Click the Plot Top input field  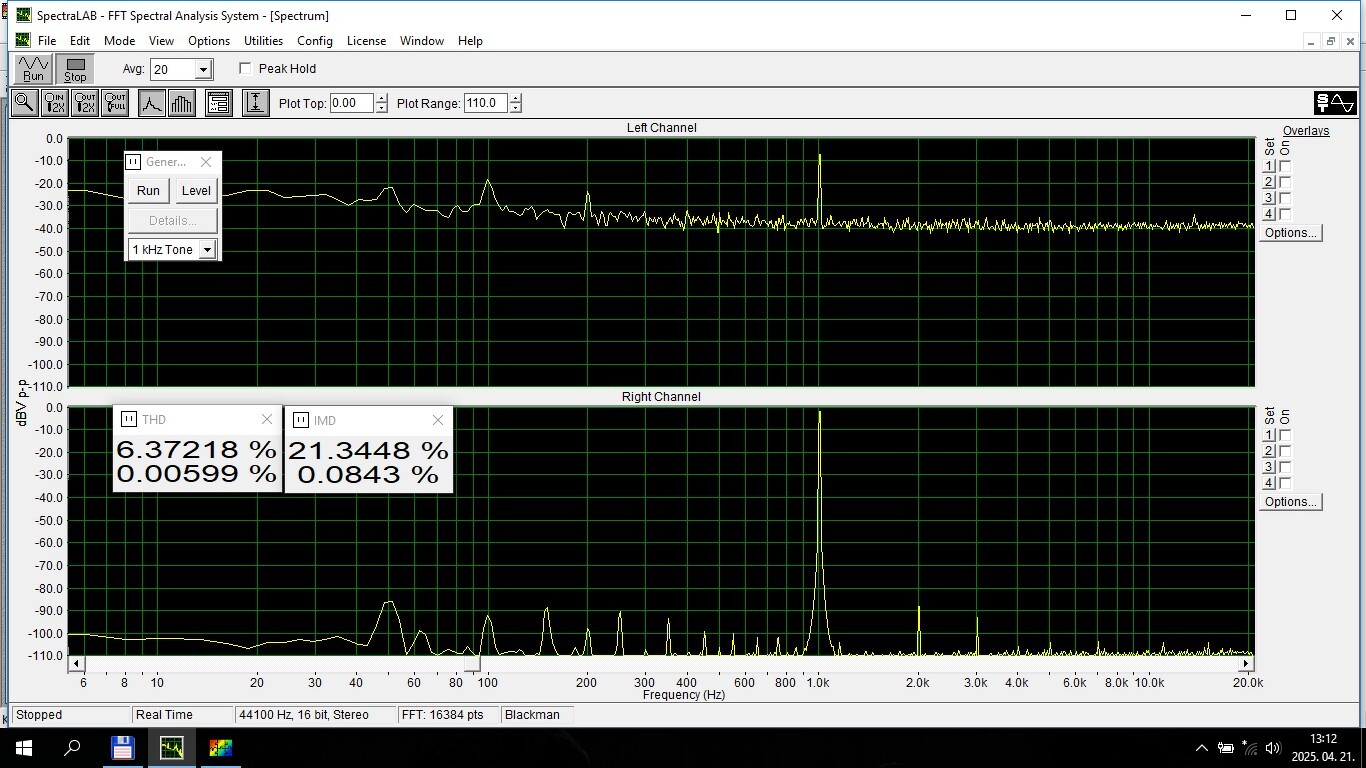[x=352, y=103]
